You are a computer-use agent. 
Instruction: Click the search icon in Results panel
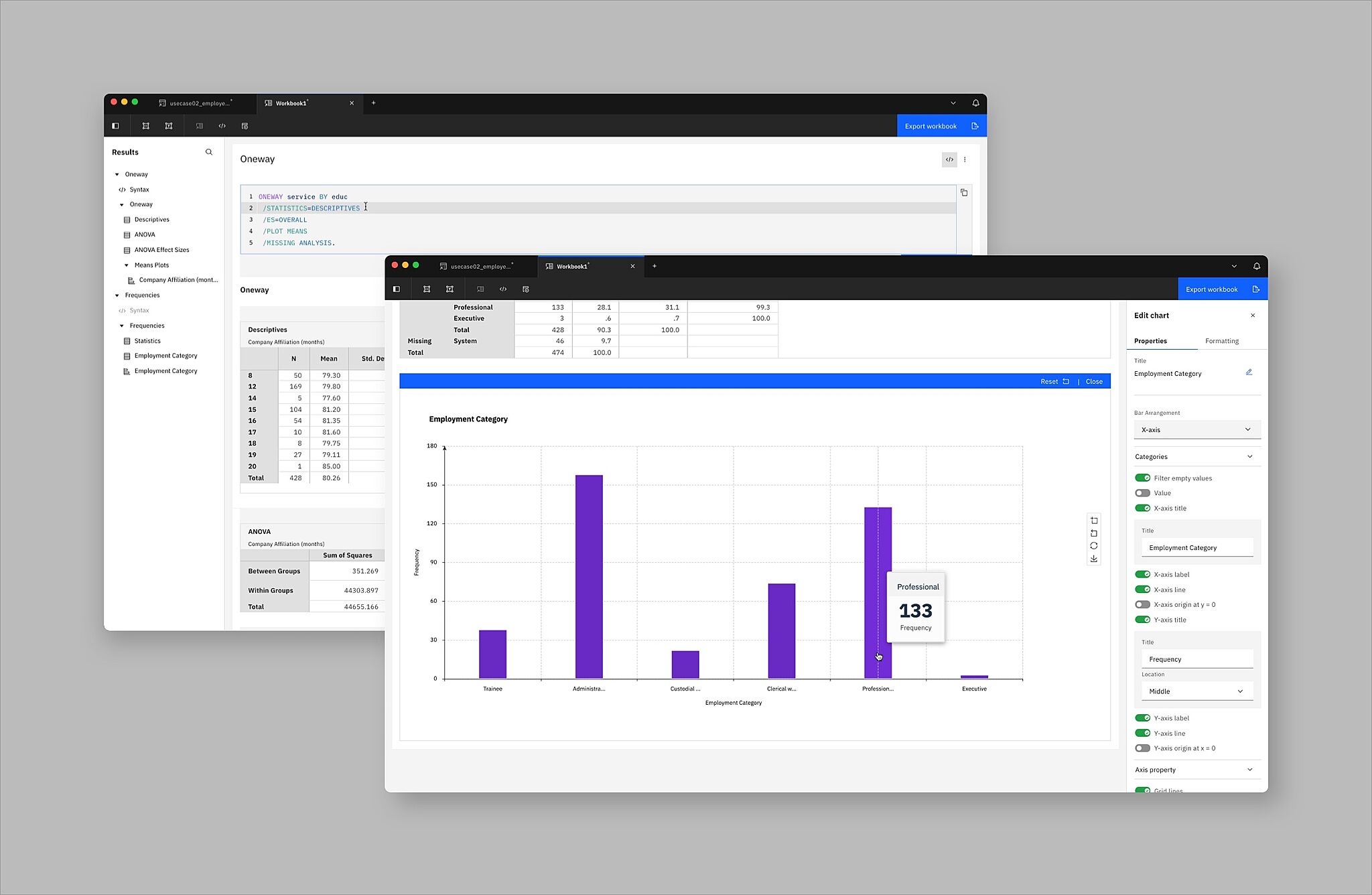coord(209,152)
